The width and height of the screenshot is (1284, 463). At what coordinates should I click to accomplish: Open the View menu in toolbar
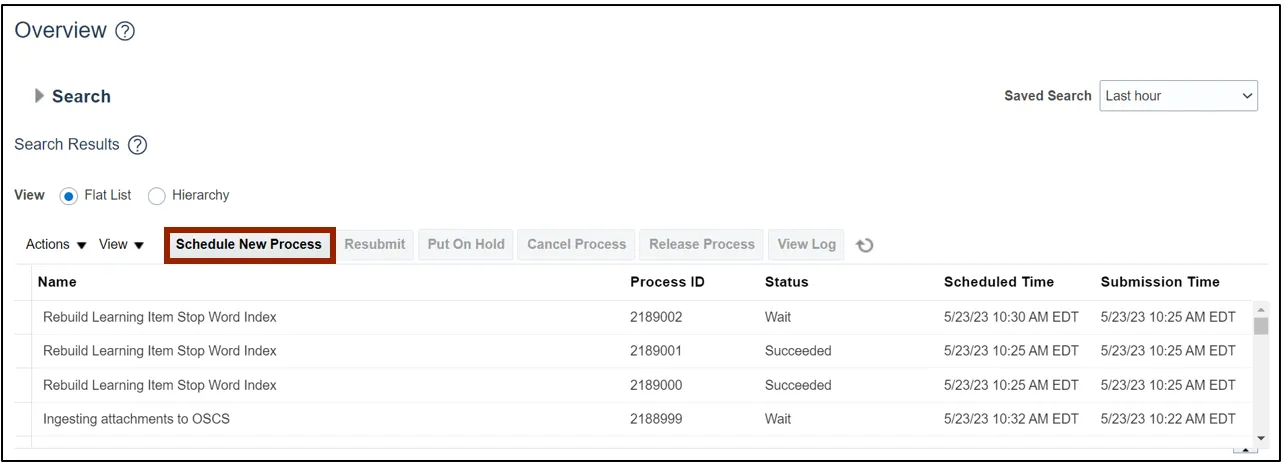[121, 245]
